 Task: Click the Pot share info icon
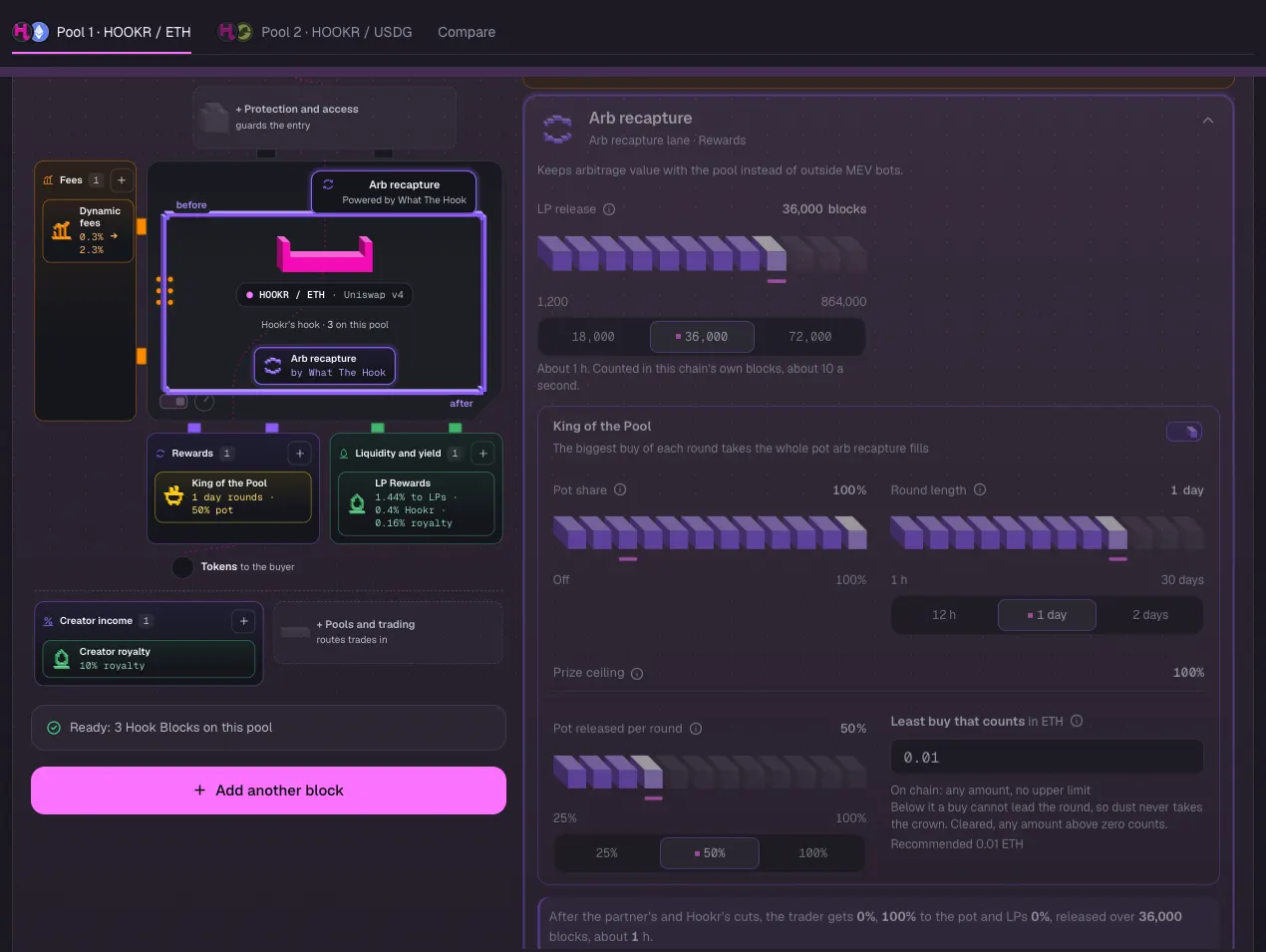click(x=620, y=489)
